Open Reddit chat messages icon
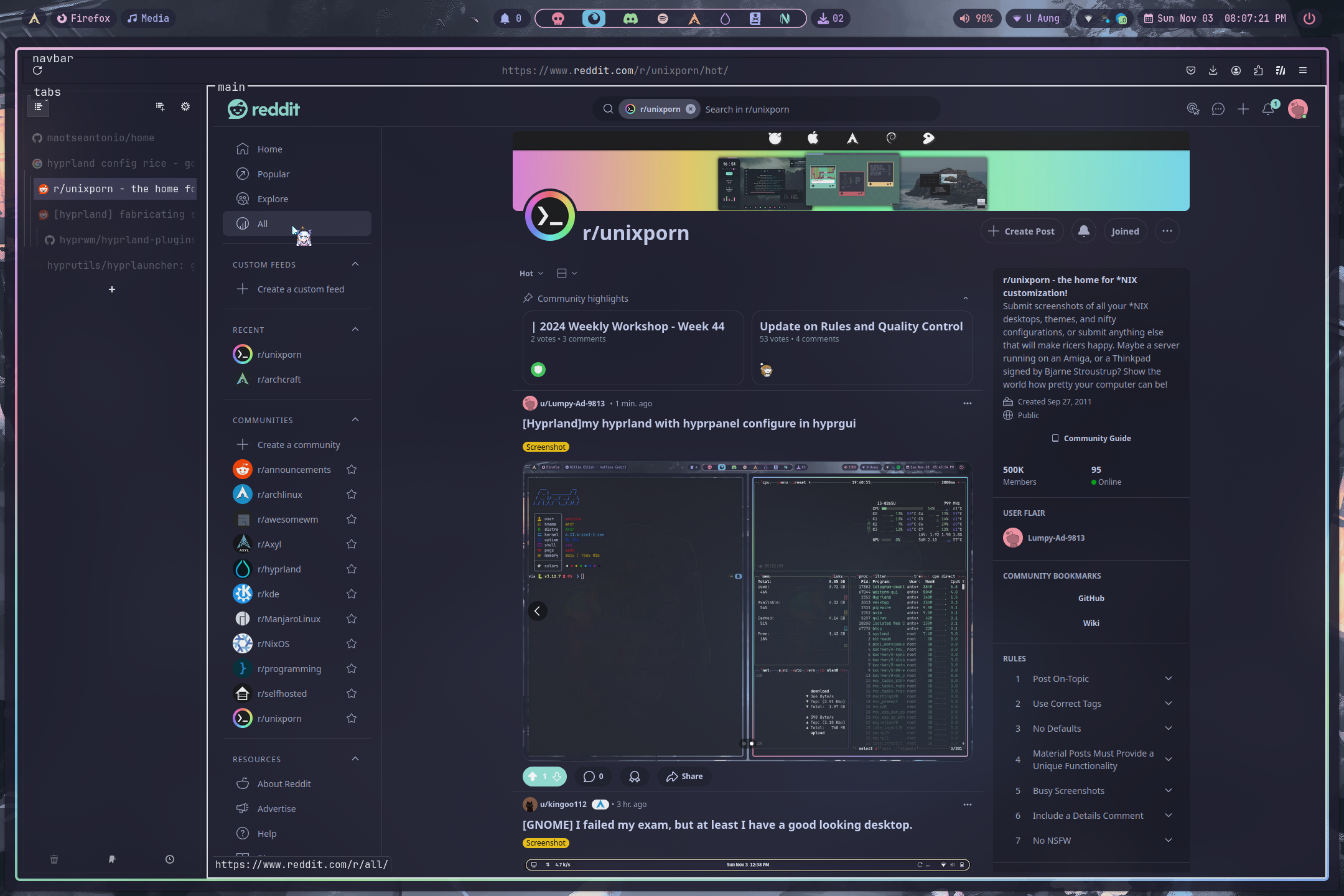This screenshot has width=1344, height=896. pos(1218,109)
